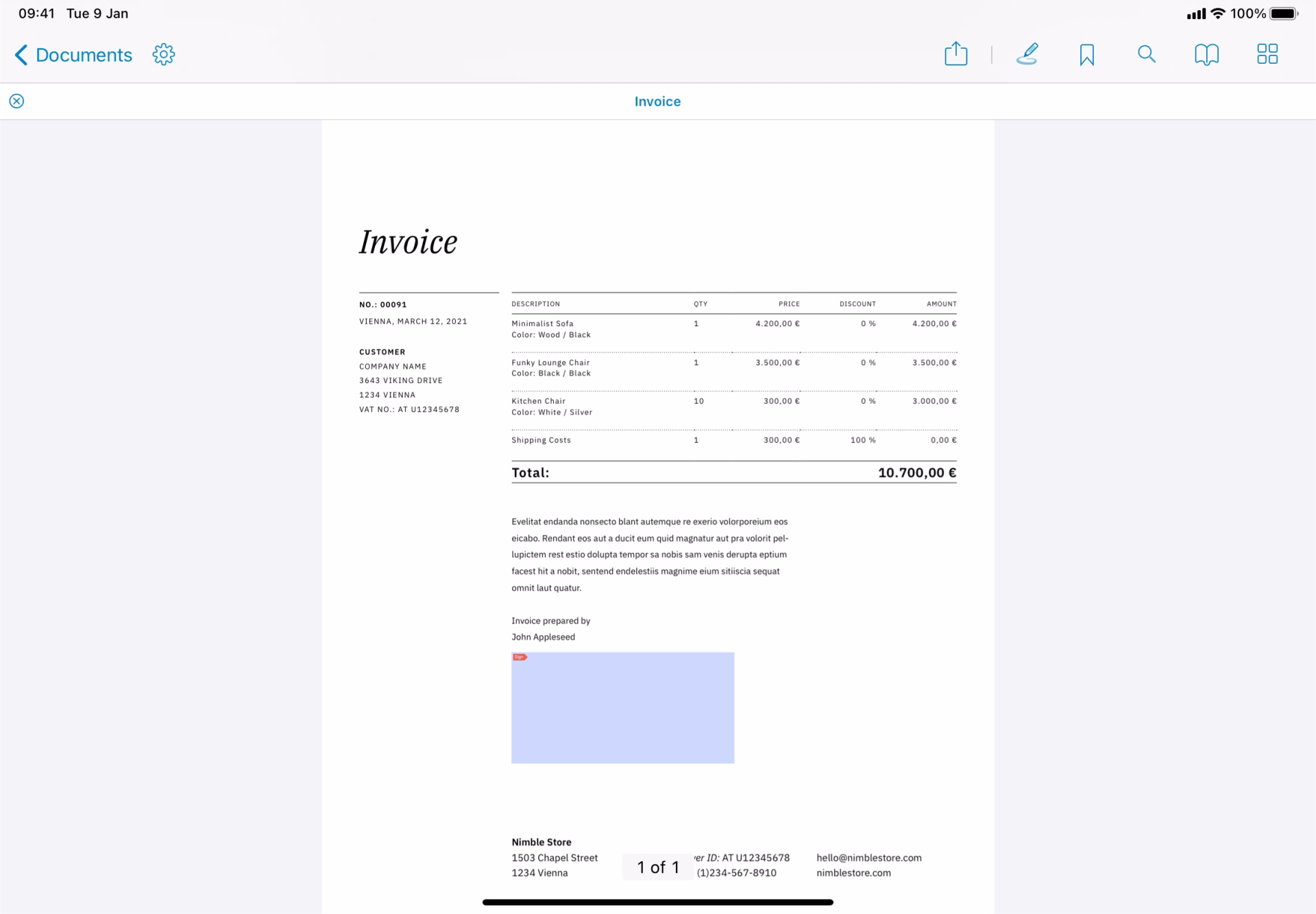Open the search magnifier icon
Image resolution: width=1316 pixels, height=914 pixels.
pyautogui.click(x=1146, y=54)
